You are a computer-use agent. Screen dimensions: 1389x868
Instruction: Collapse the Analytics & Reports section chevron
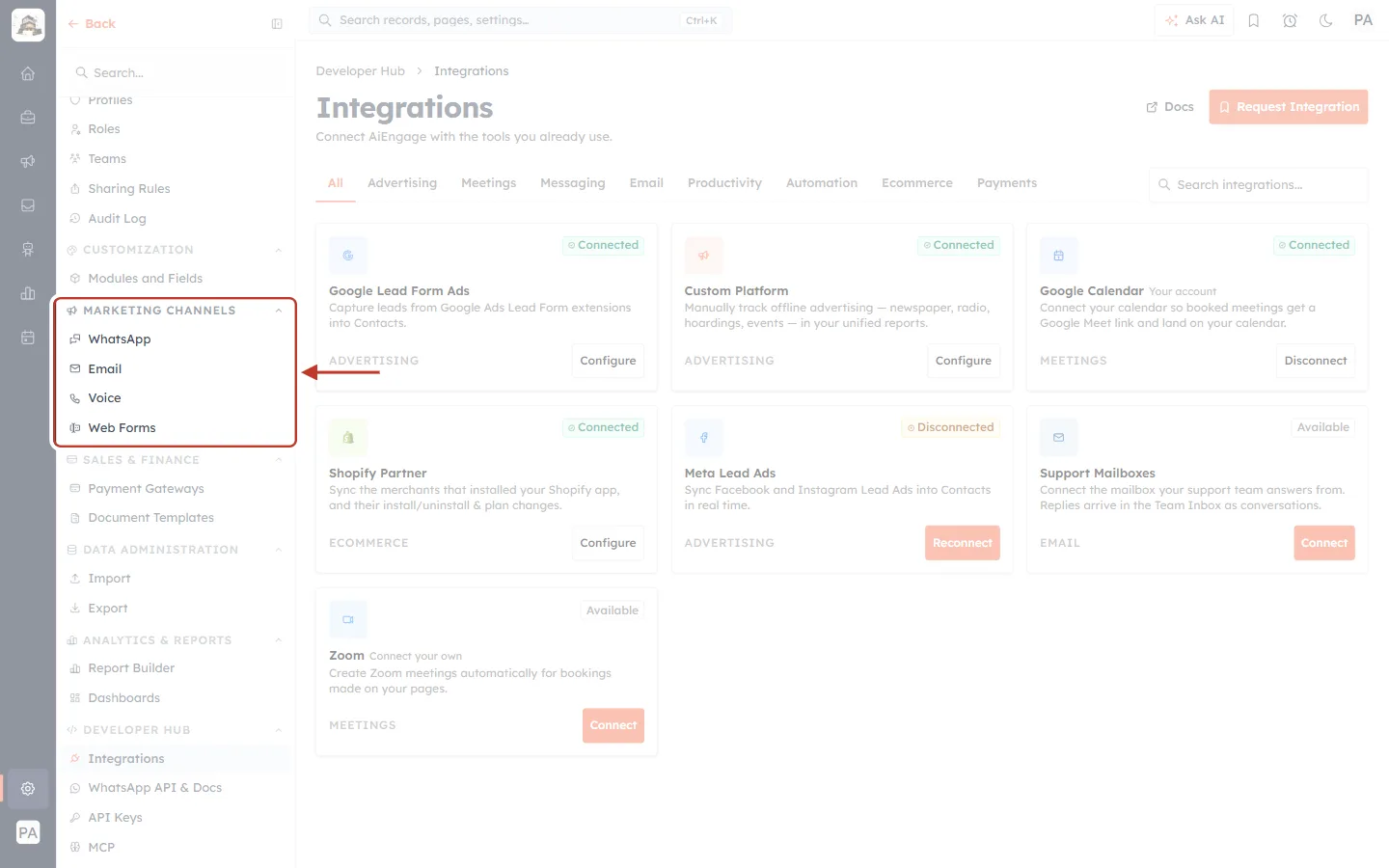click(x=279, y=640)
